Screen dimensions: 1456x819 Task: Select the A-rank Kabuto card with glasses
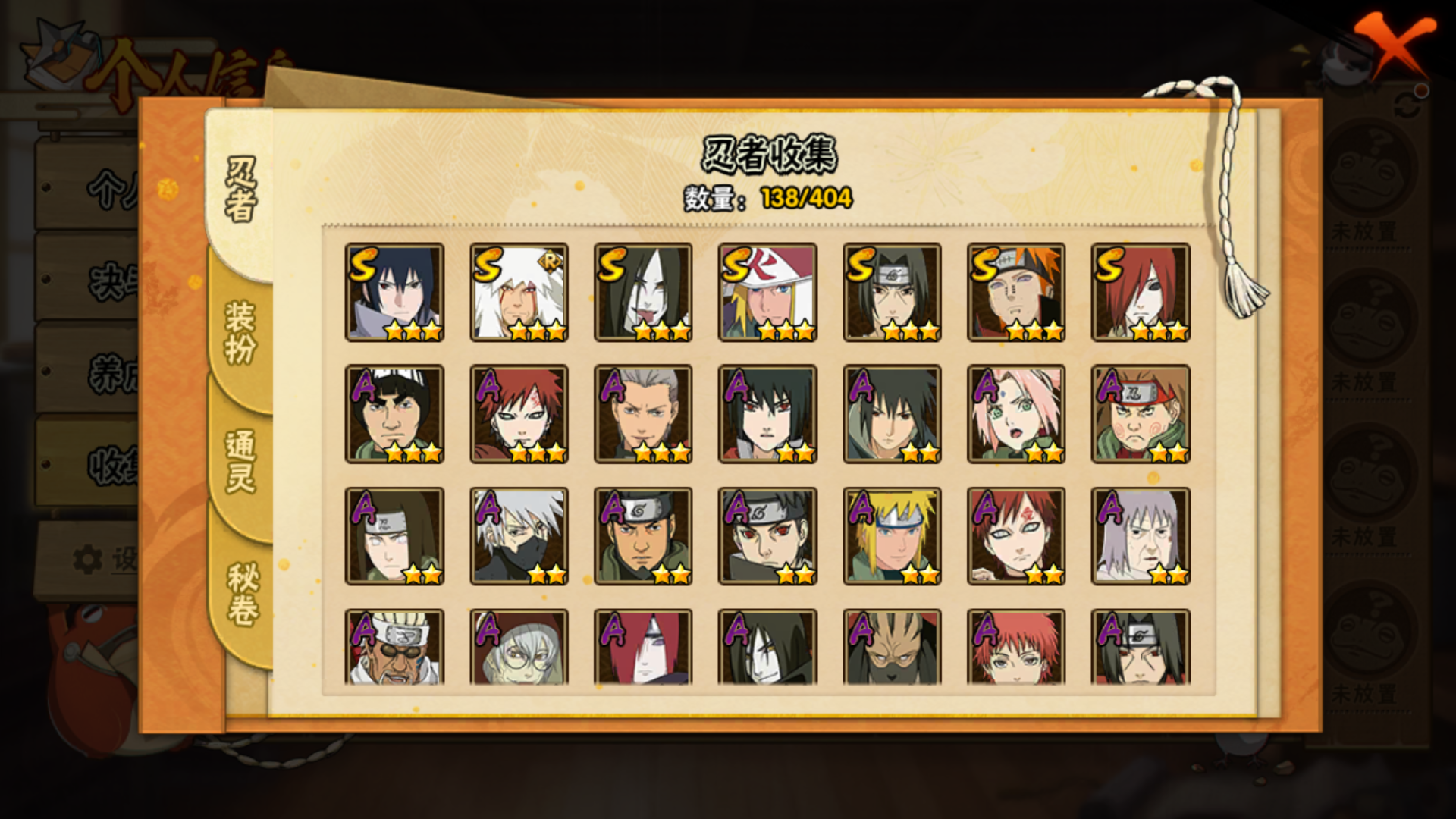(x=519, y=647)
